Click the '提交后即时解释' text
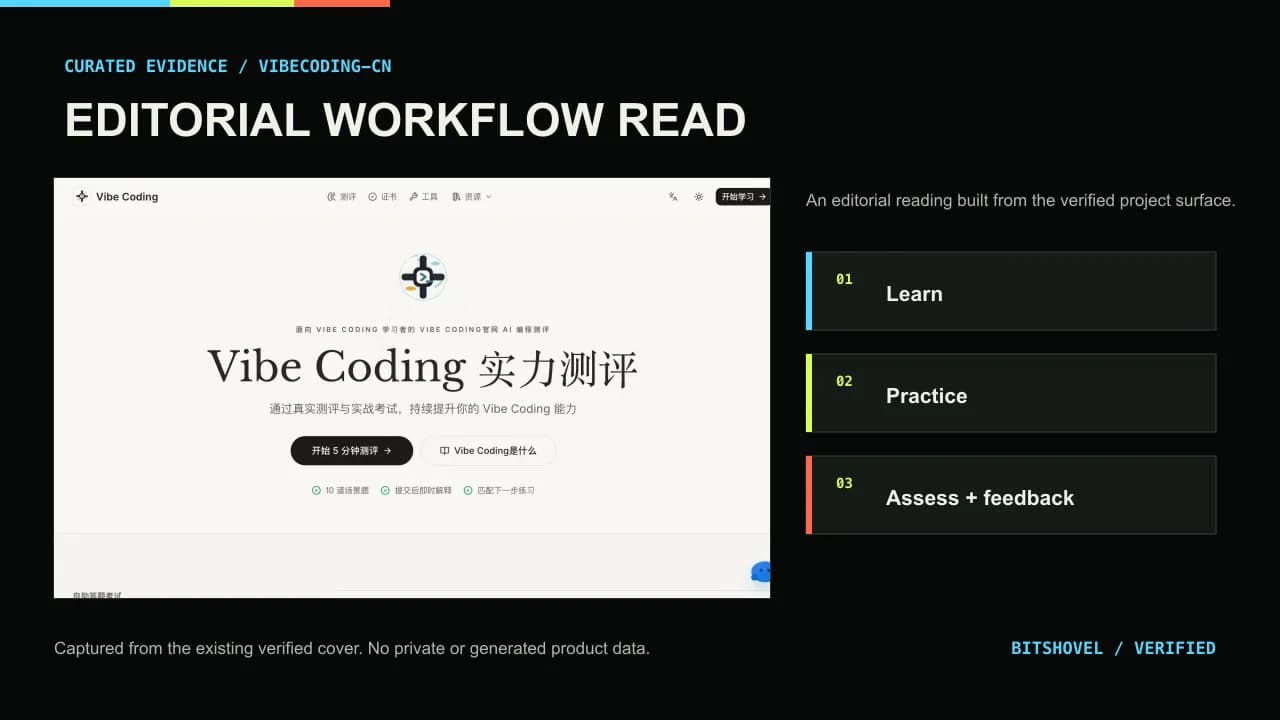The image size is (1280, 720). pos(423,491)
